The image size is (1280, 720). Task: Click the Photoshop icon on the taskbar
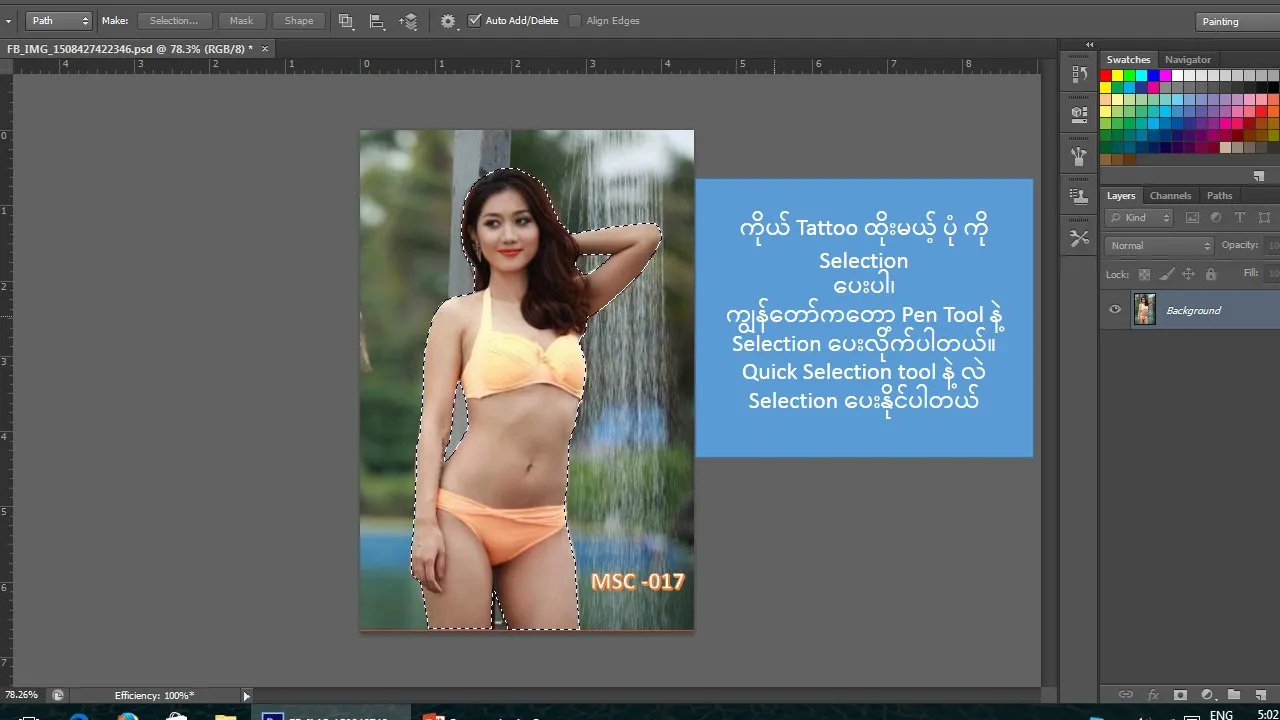(272, 716)
